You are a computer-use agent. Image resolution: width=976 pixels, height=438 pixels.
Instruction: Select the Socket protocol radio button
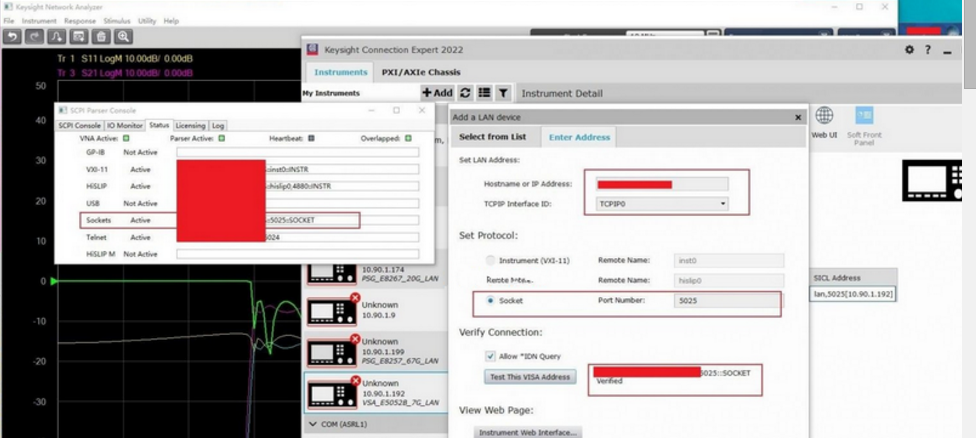pyautogui.click(x=490, y=301)
